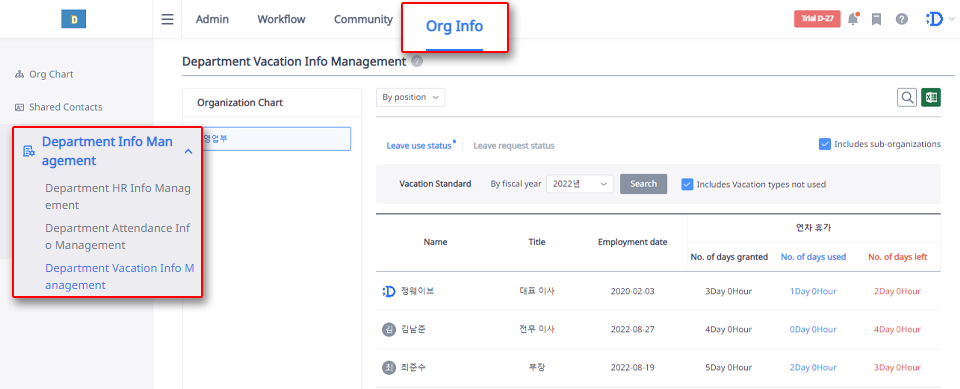Click No. of days left header
960x389 pixels.
[898, 257]
